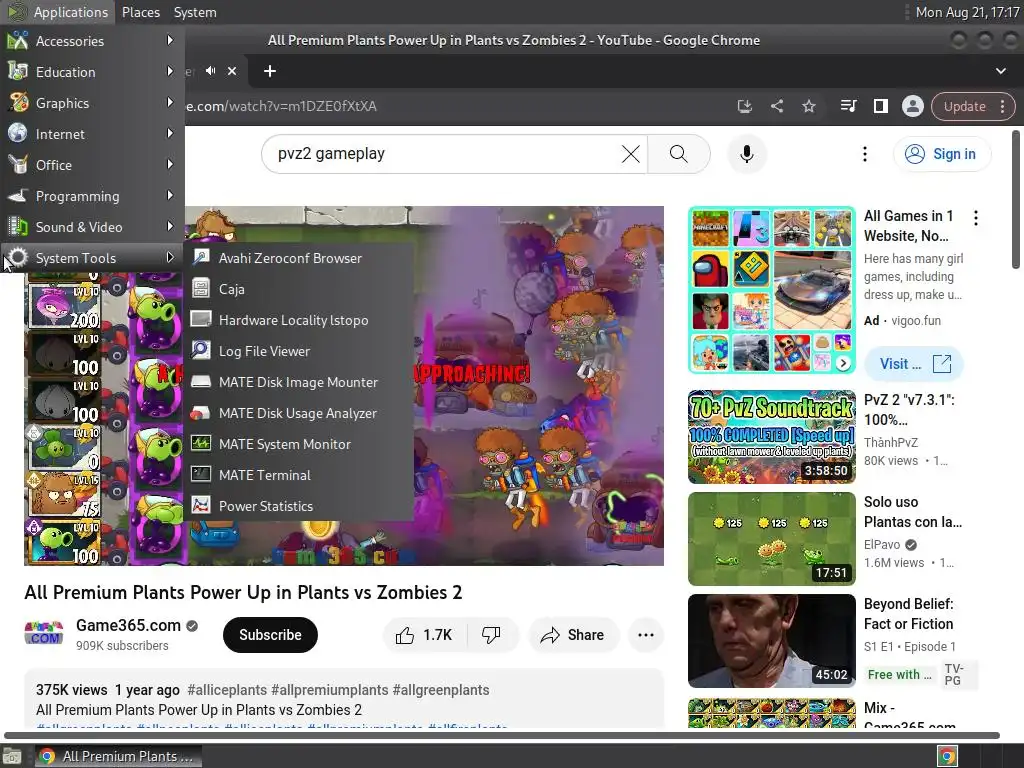Launch Hardware Locality lstopo

point(299,320)
